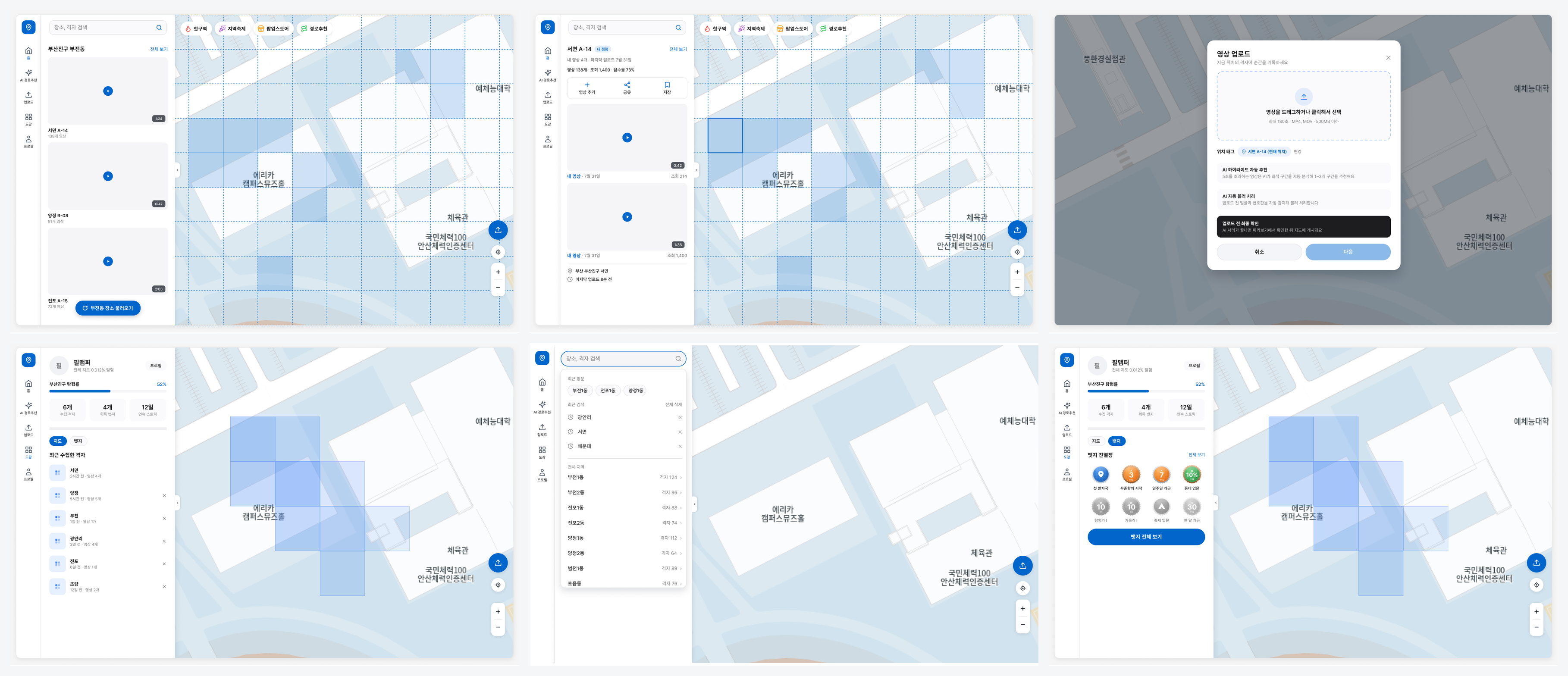Toggle the 팝업스토어 filter on 부산진구 부전동 screen

pyautogui.click(x=273, y=28)
